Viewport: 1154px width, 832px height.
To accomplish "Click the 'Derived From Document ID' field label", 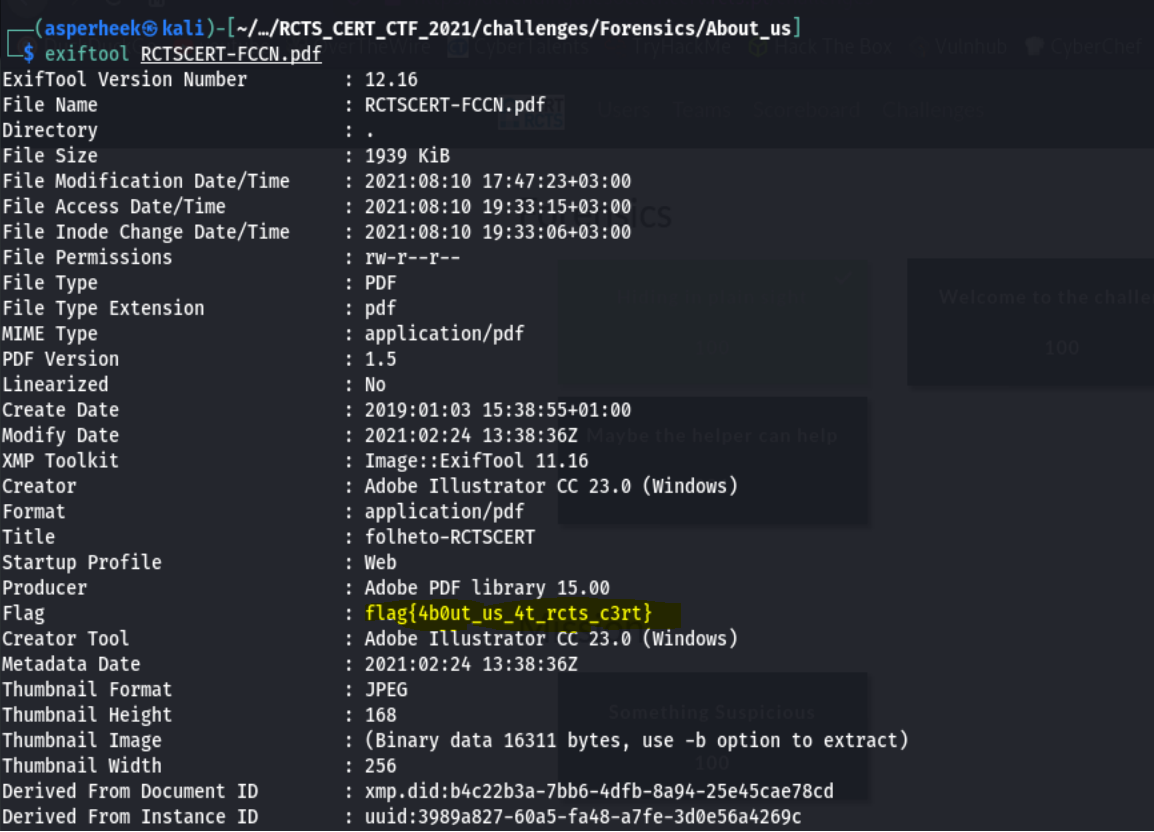I will click(130, 792).
